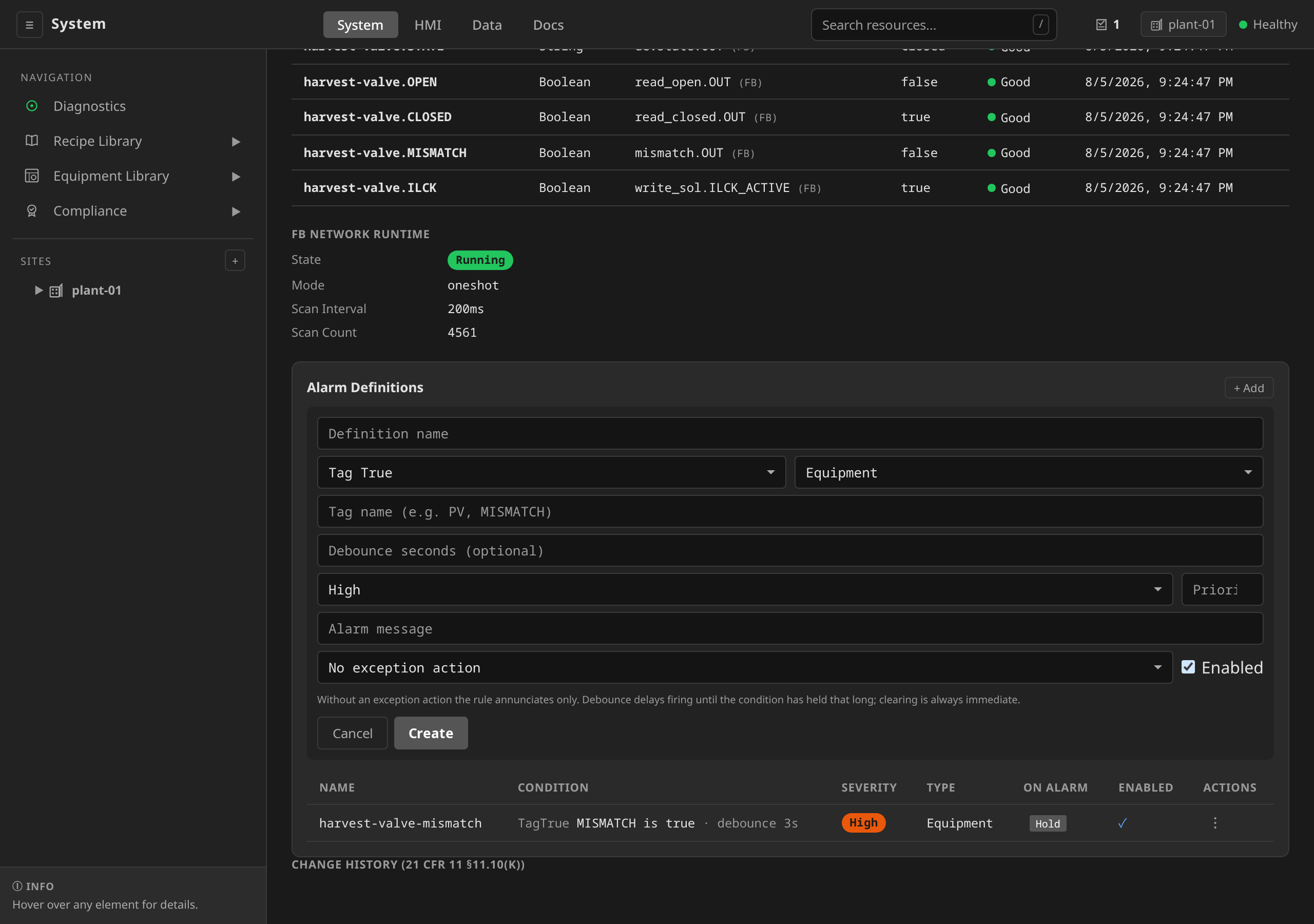Click the Priority input field

click(1222, 589)
